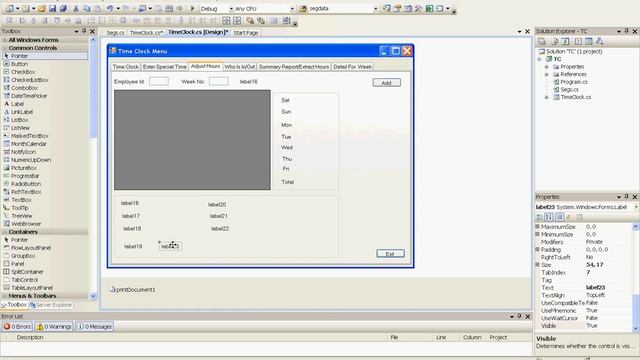The image size is (640, 360).
Task: Toggle the 0 Errors filter button
Action: click(x=17, y=327)
